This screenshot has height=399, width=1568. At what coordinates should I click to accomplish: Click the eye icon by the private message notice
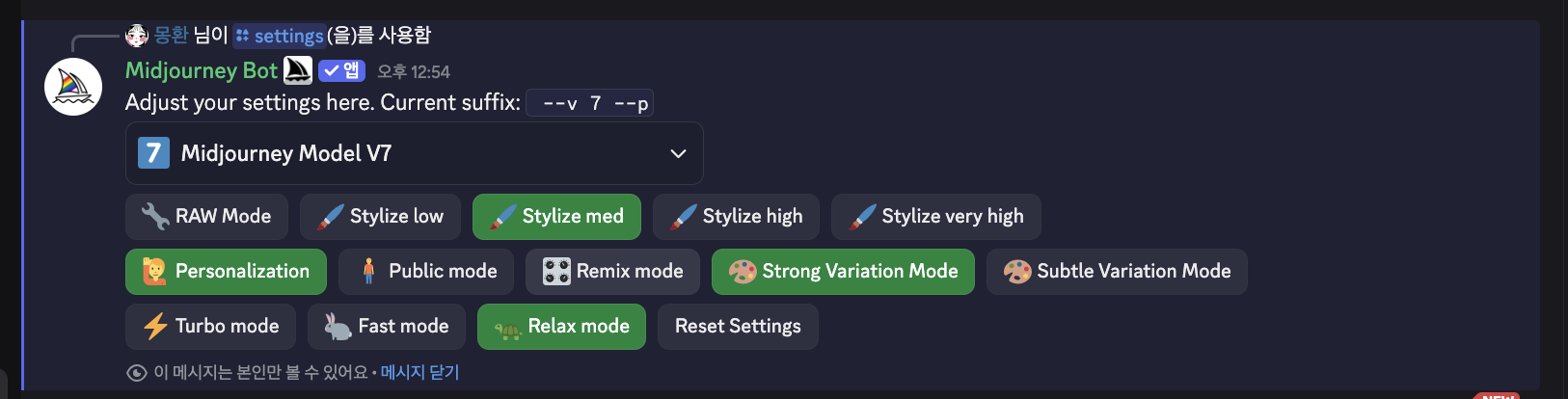(x=137, y=372)
